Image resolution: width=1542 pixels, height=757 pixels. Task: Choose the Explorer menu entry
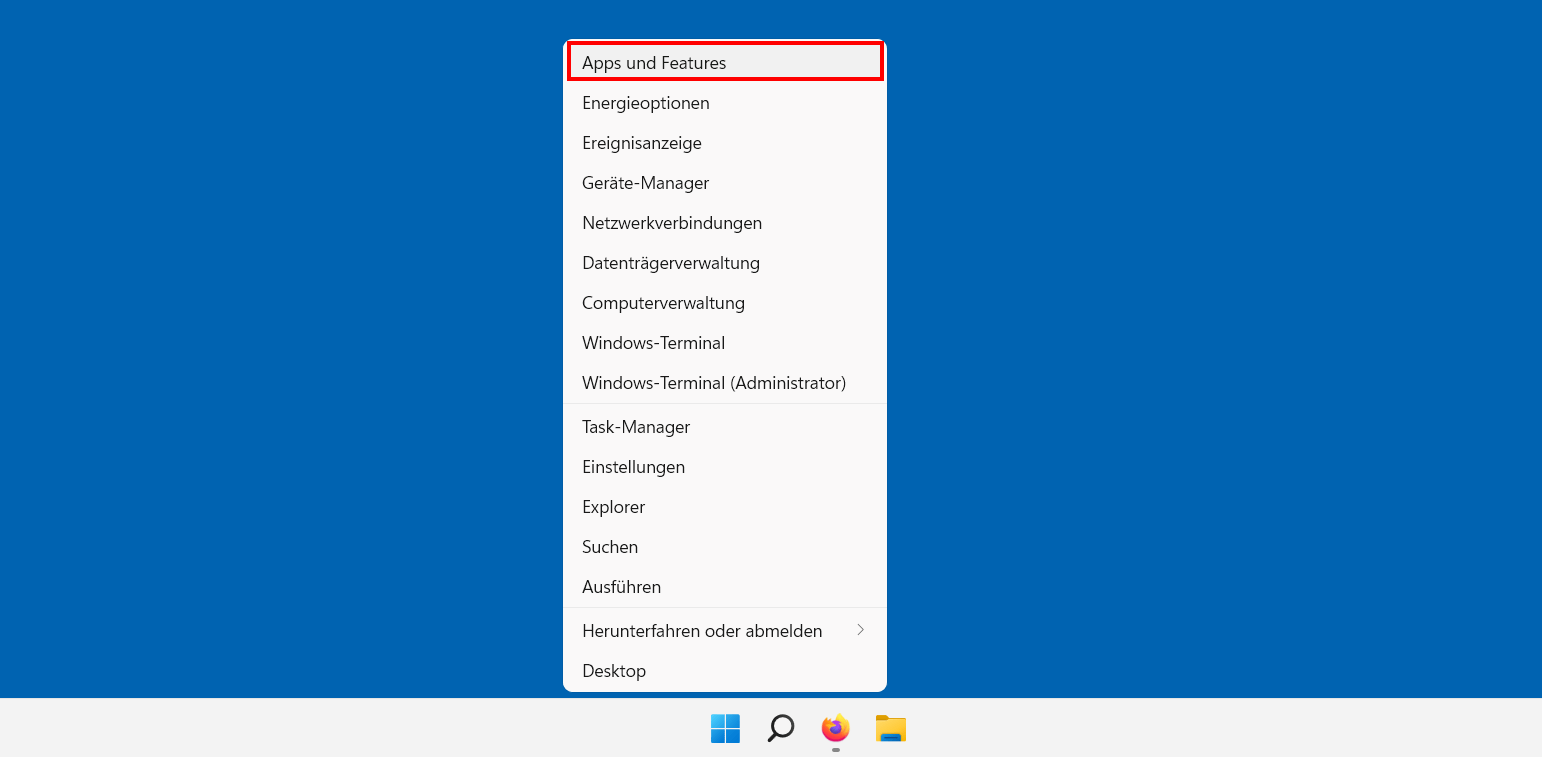725,507
